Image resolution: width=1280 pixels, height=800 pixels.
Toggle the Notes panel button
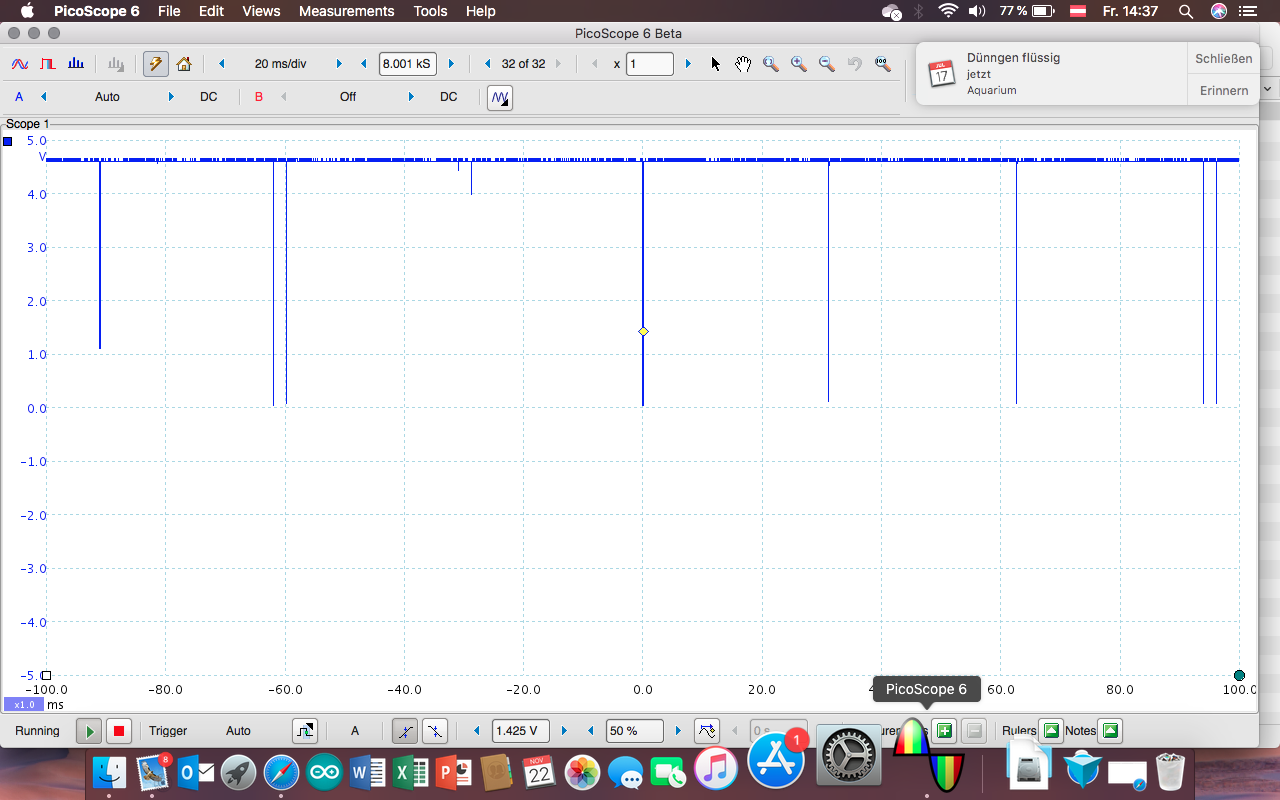[x=1110, y=731]
